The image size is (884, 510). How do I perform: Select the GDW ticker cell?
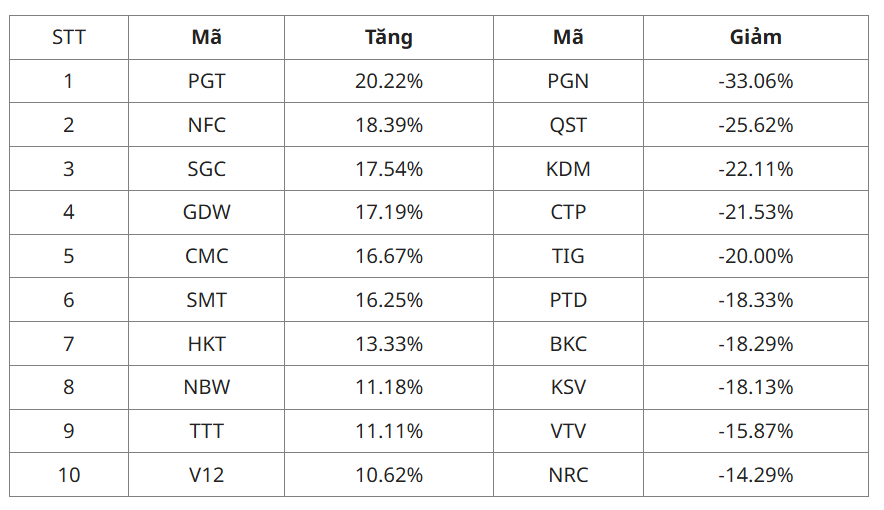click(206, 212)
